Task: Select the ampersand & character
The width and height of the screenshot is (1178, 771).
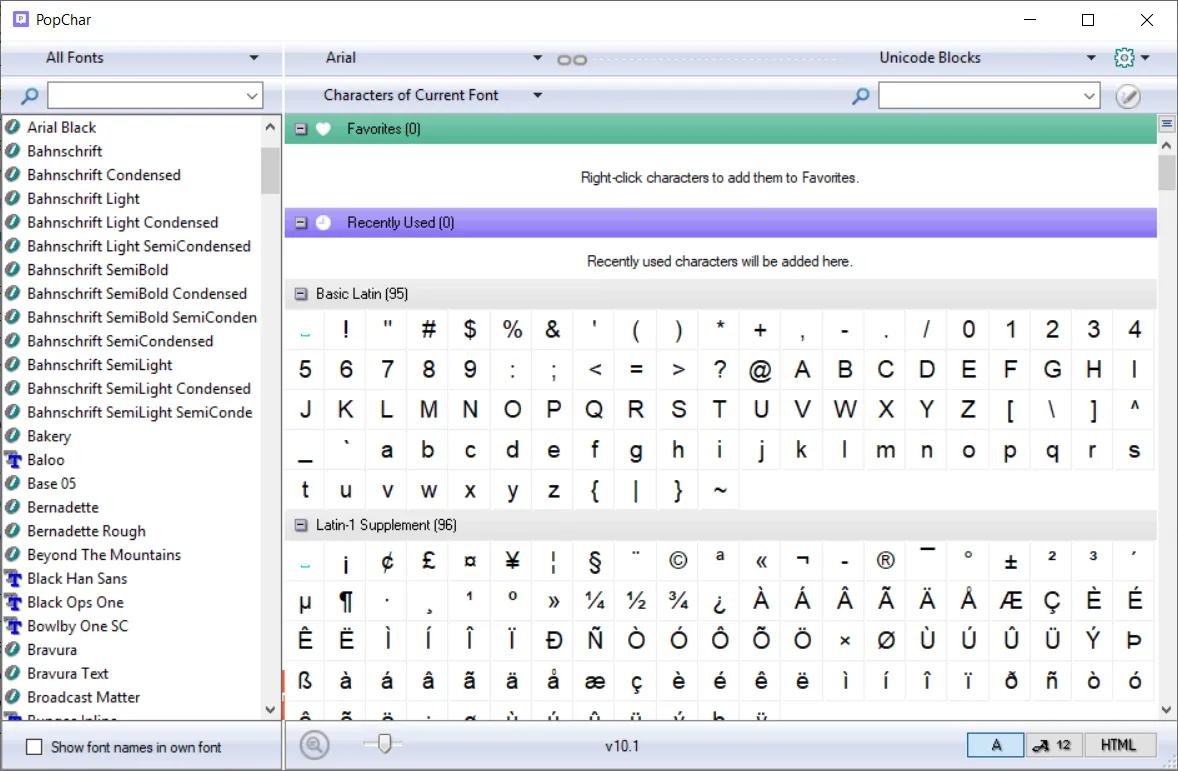Action: pyautogui.click(x=553, y=329)
